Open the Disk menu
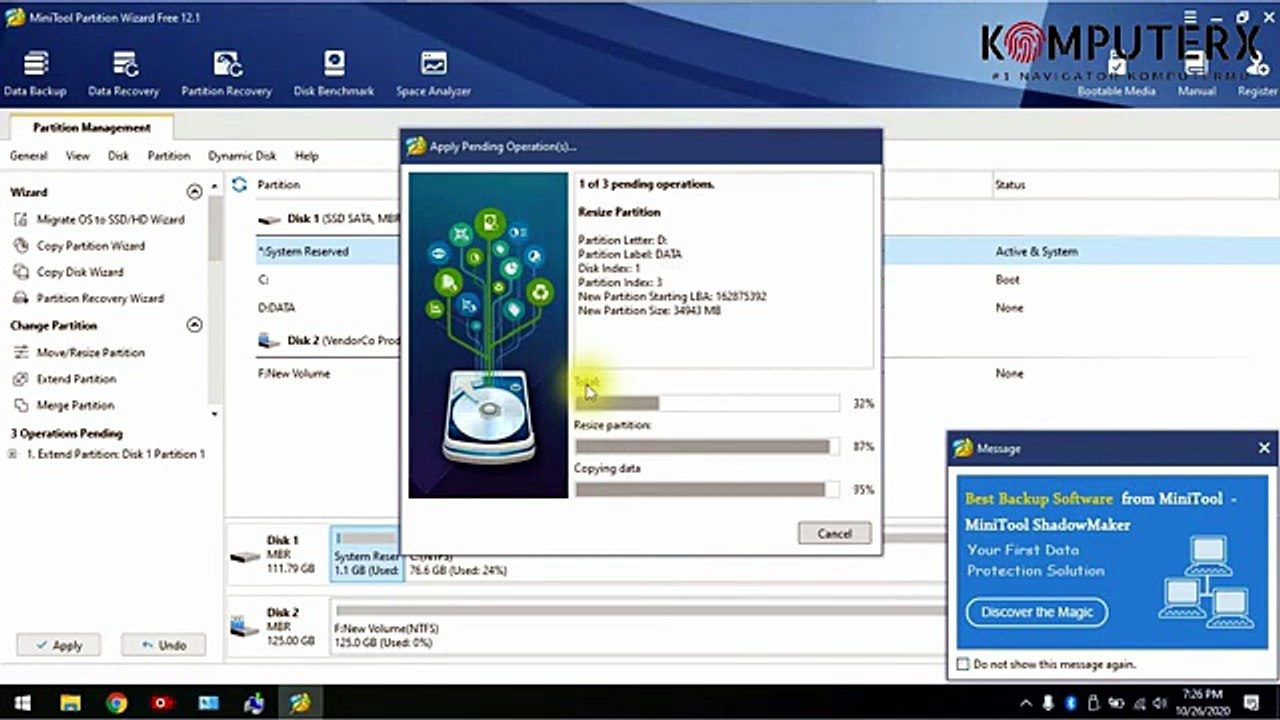This screenshot has width=1280, height=720. (119, 156)
